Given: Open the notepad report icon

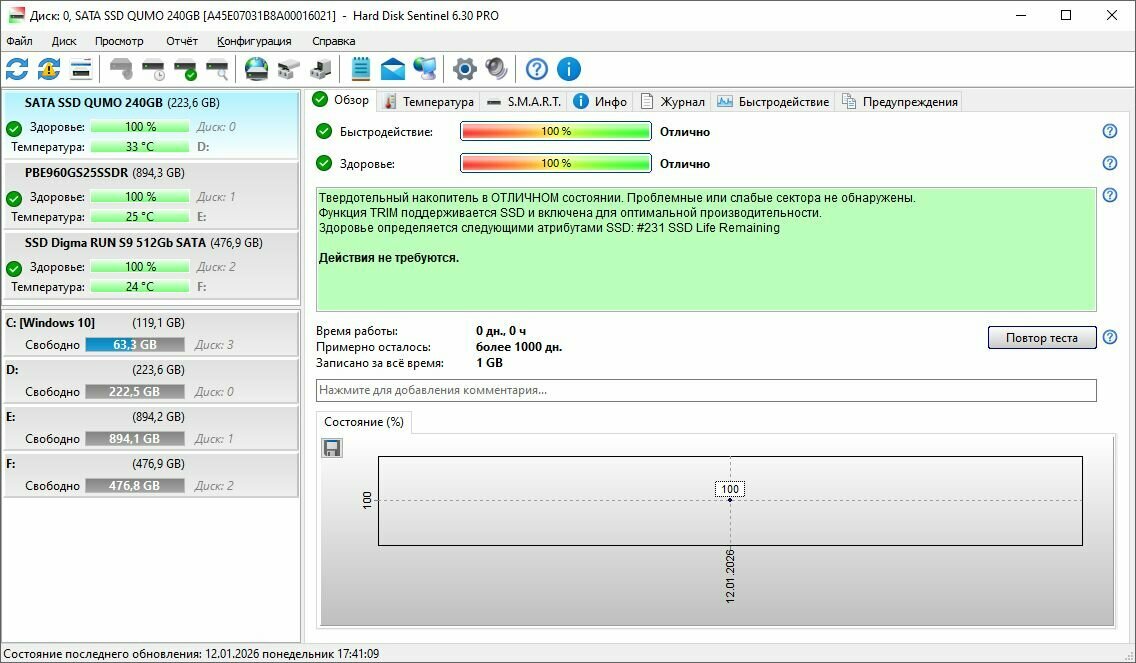Looking at the screenshot, I should tap(361, 70).
